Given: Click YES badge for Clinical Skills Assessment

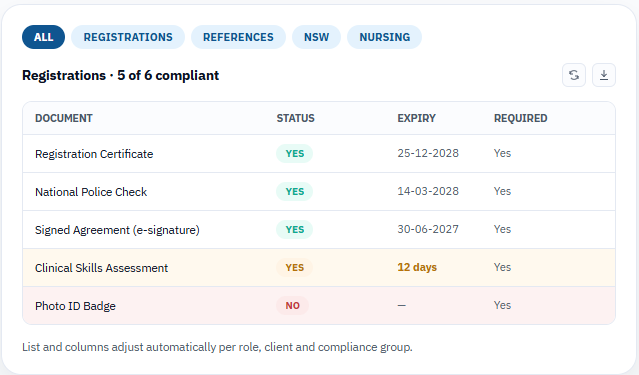Looking at the screenshot, I should point(295,267).
